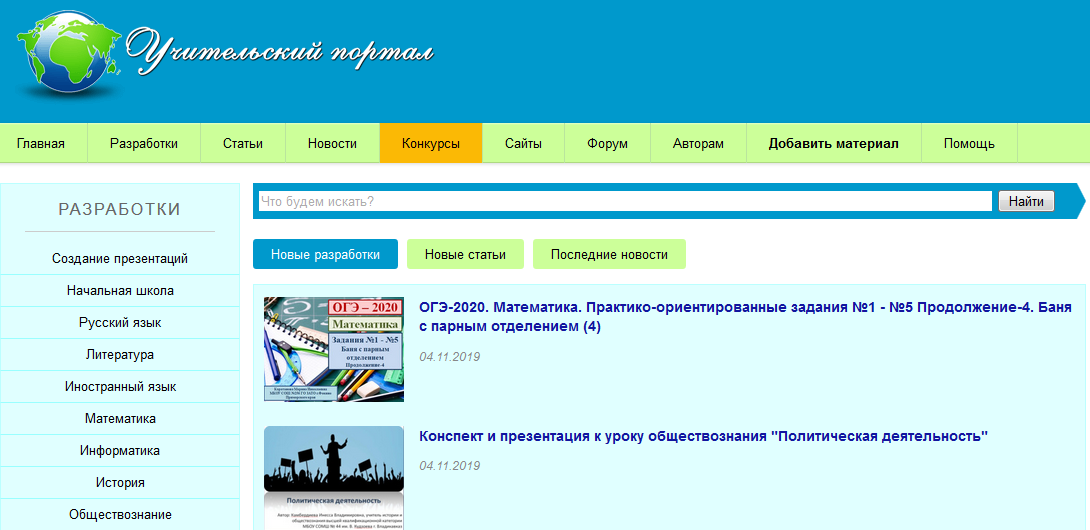Open the Политическая деятельность lesson link

click(x=703, y=436)
